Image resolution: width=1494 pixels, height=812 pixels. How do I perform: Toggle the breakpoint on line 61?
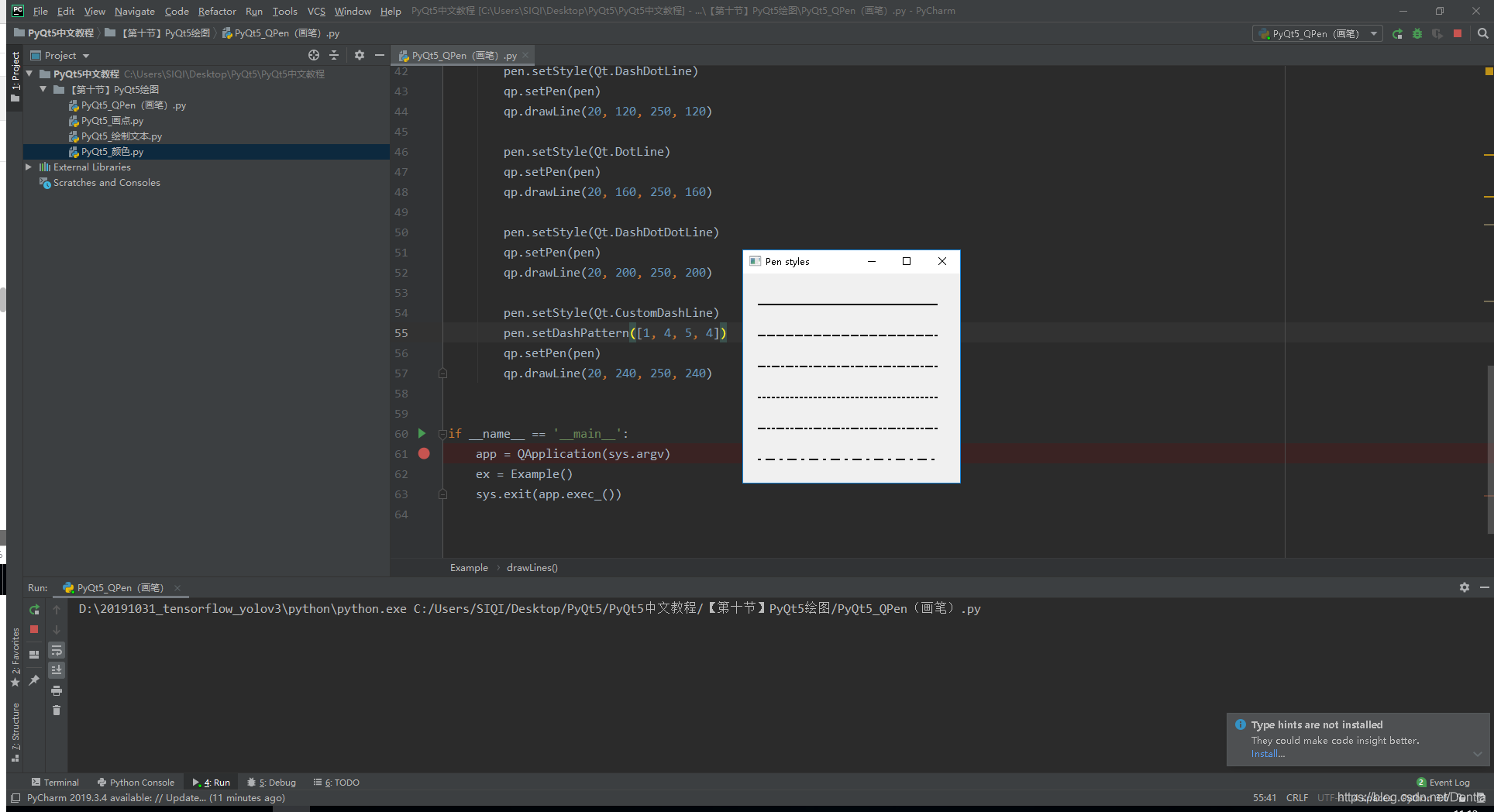click(424, 454)
